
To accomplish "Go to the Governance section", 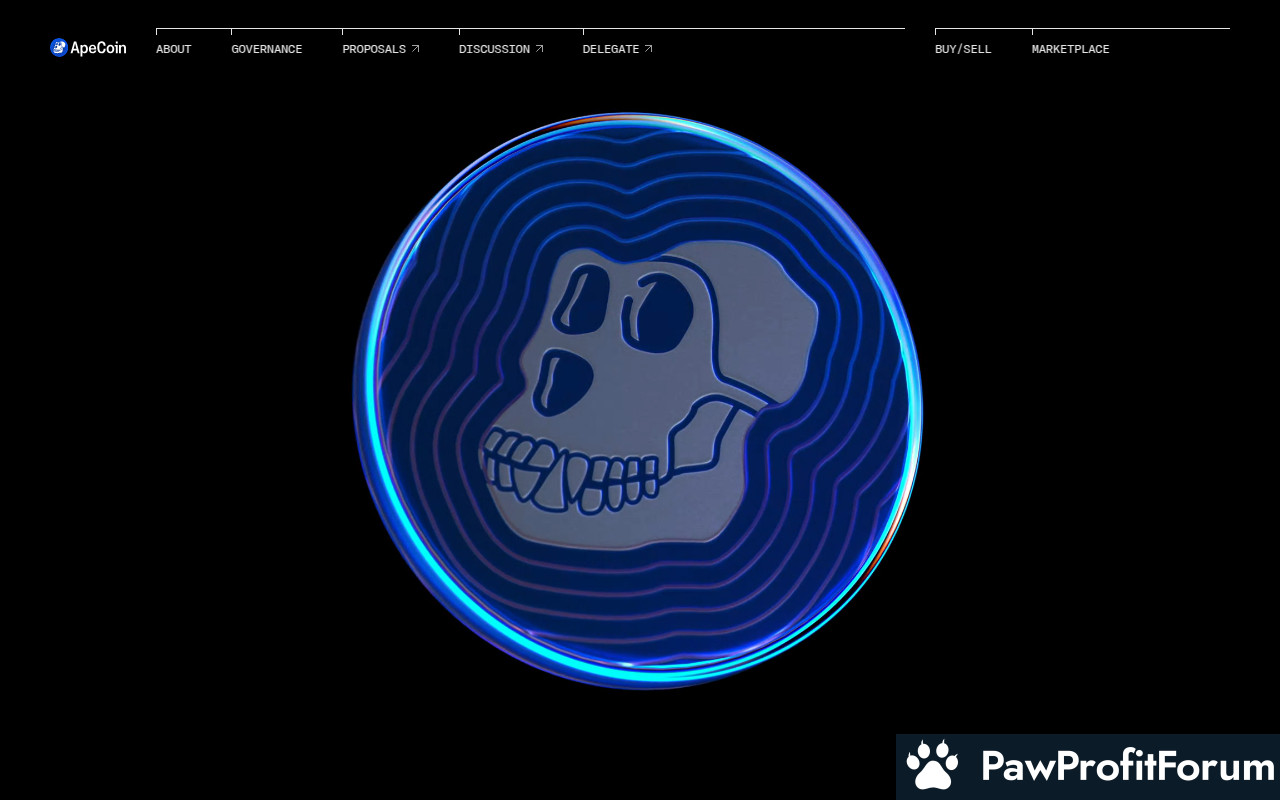I will click(267, 49).
